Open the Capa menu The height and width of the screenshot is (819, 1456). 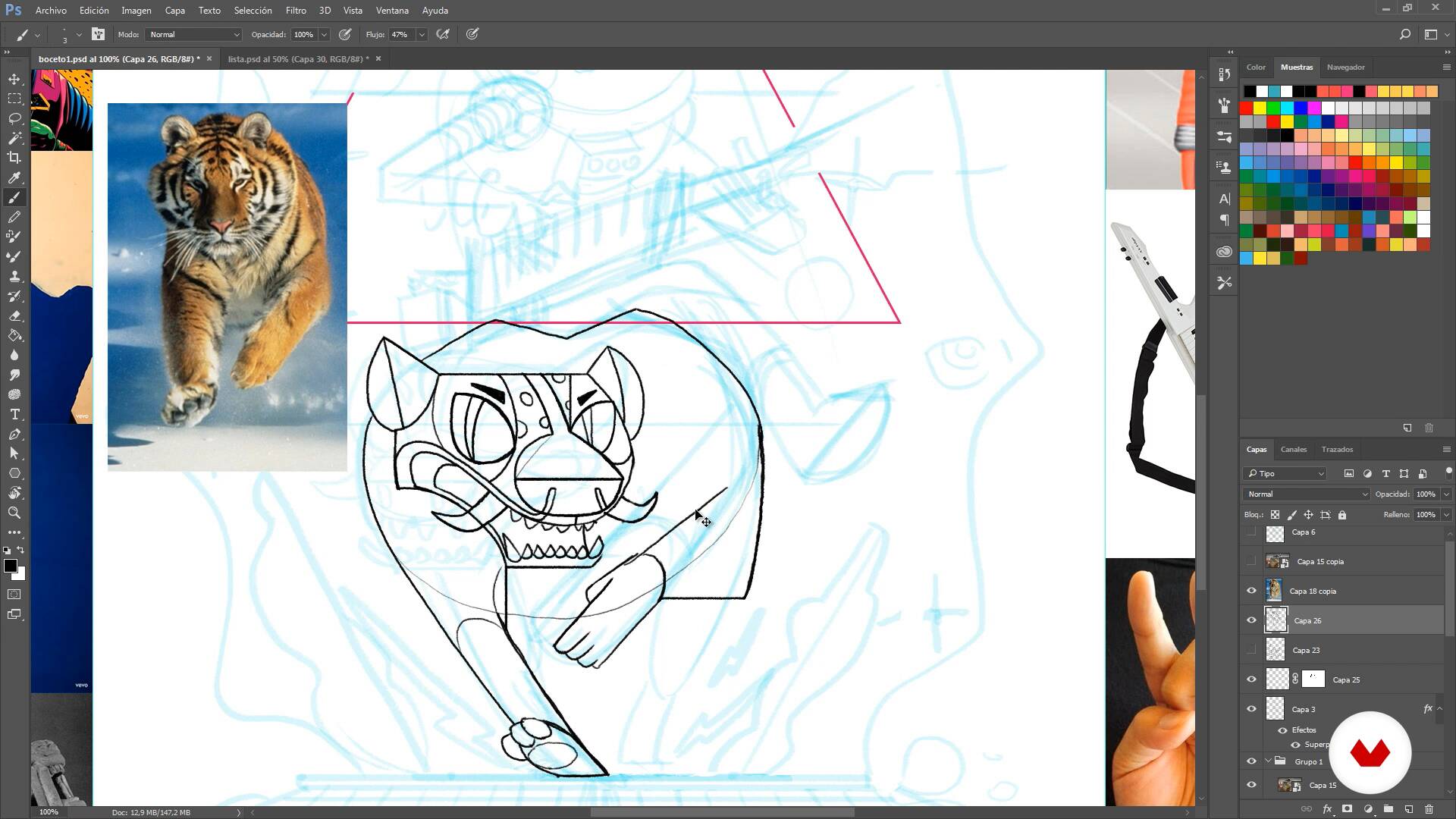174,11
